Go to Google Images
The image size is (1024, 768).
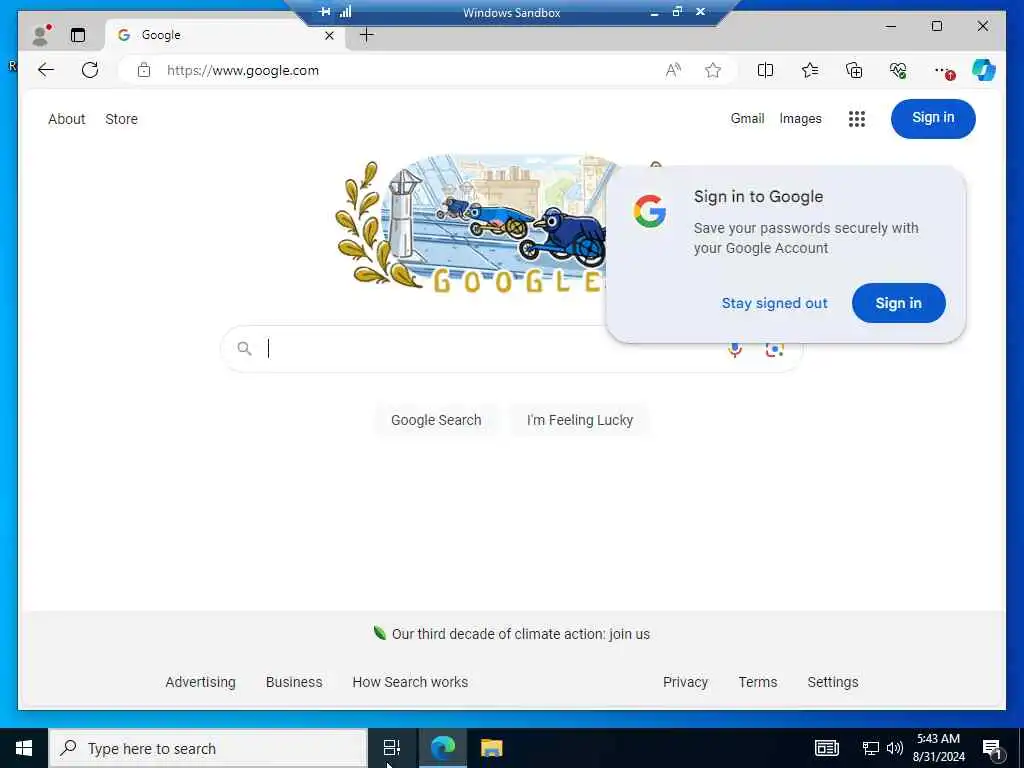800,118
